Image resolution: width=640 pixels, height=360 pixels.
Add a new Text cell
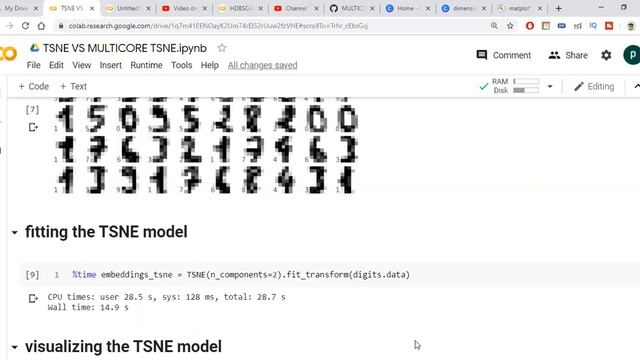point(73,87)
